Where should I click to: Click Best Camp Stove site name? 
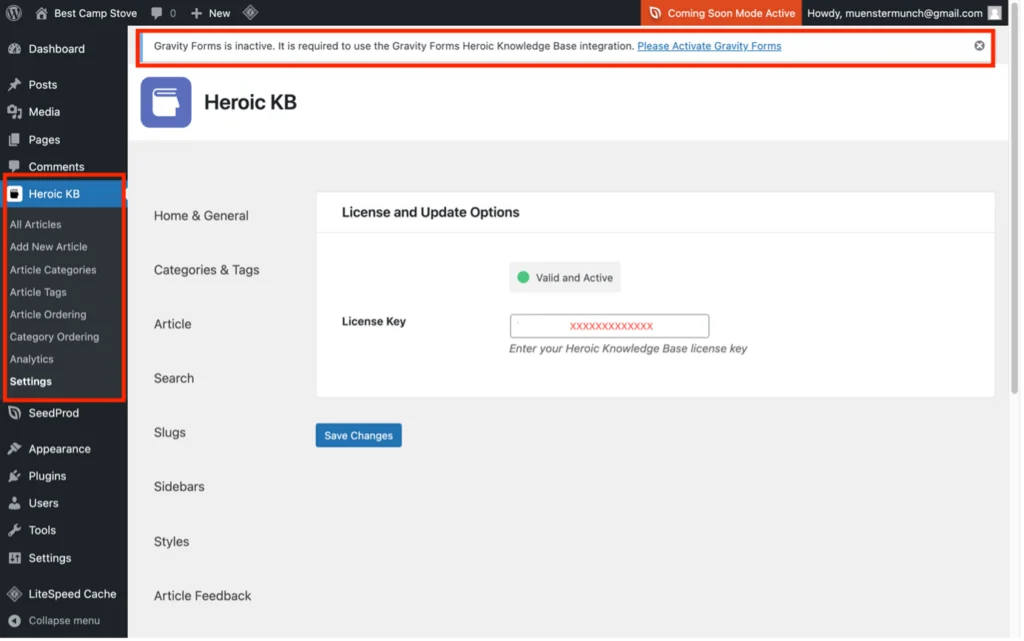pos(95,13)
